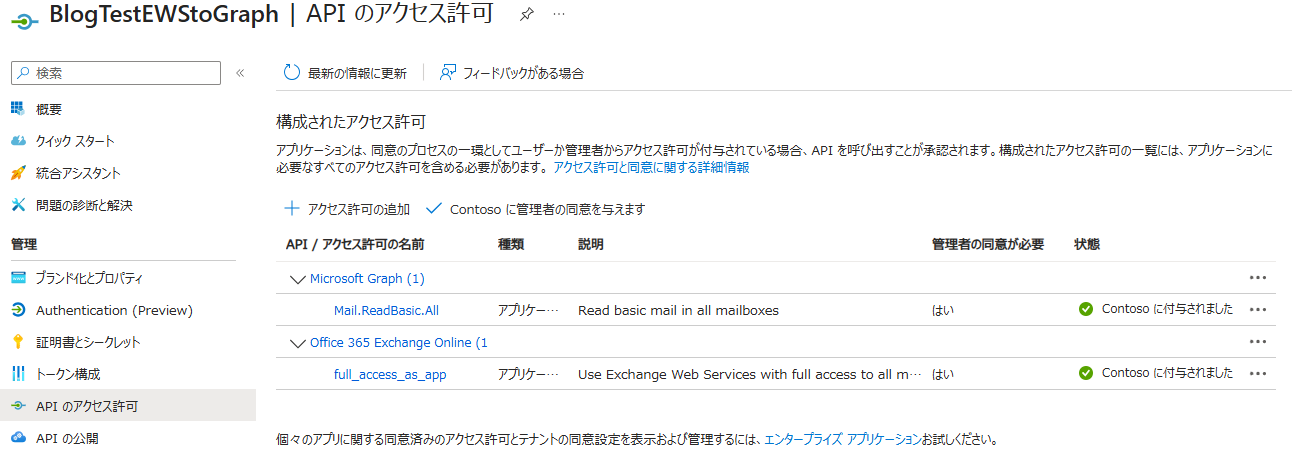Image resolution: width=1292 pixels, height=458 pixels.
Task: Click the API / アクセス許可の名前 column header
Action: 355,244
